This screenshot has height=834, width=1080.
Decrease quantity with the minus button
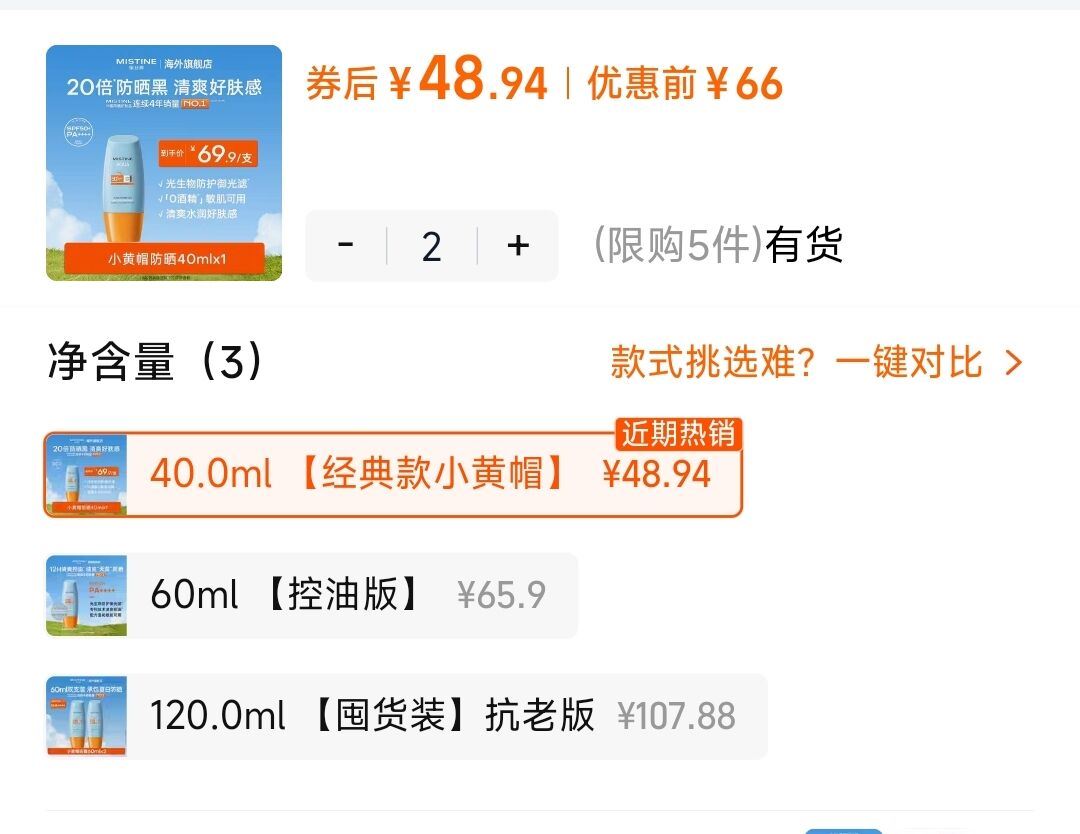click(346, 245)
